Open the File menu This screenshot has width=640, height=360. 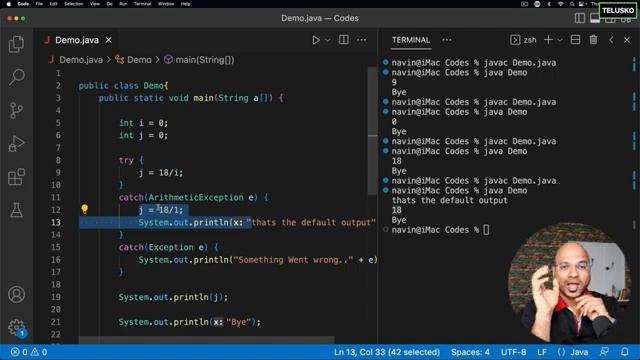(39, 4)
